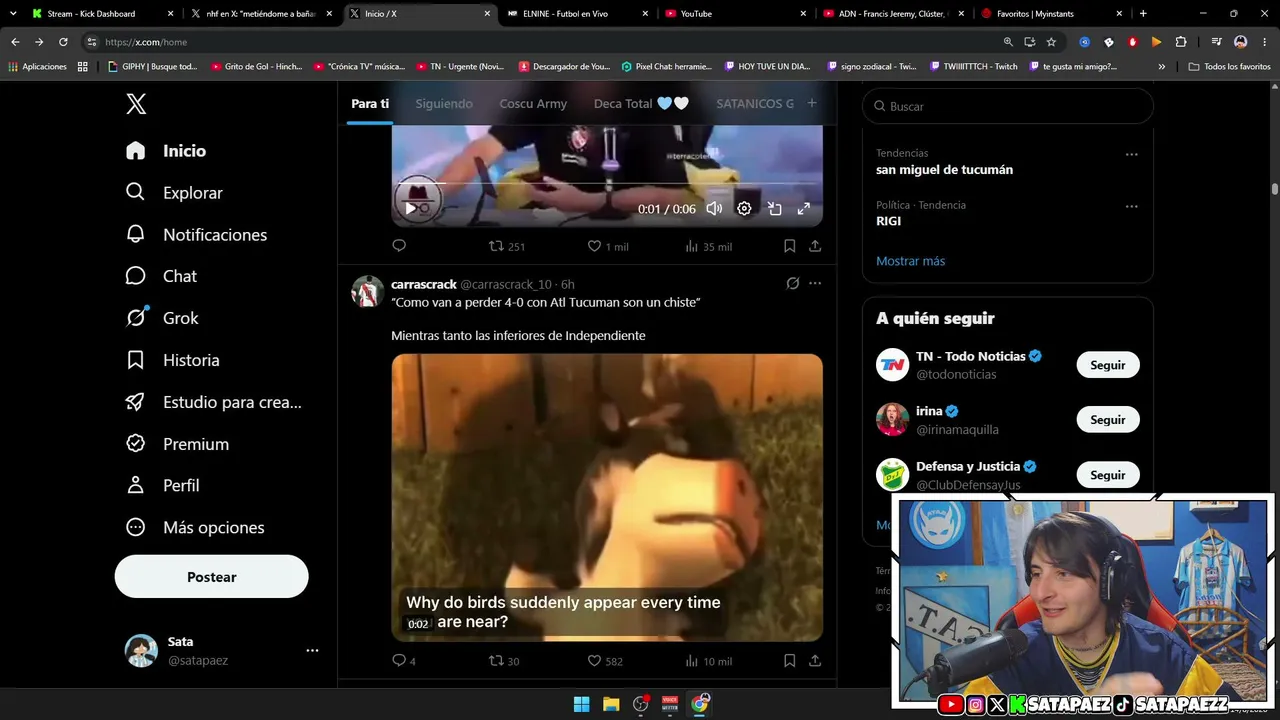Click the Mostrar más trends link
The height and width of the screenshot is (720, 1280).
[911, 261]
